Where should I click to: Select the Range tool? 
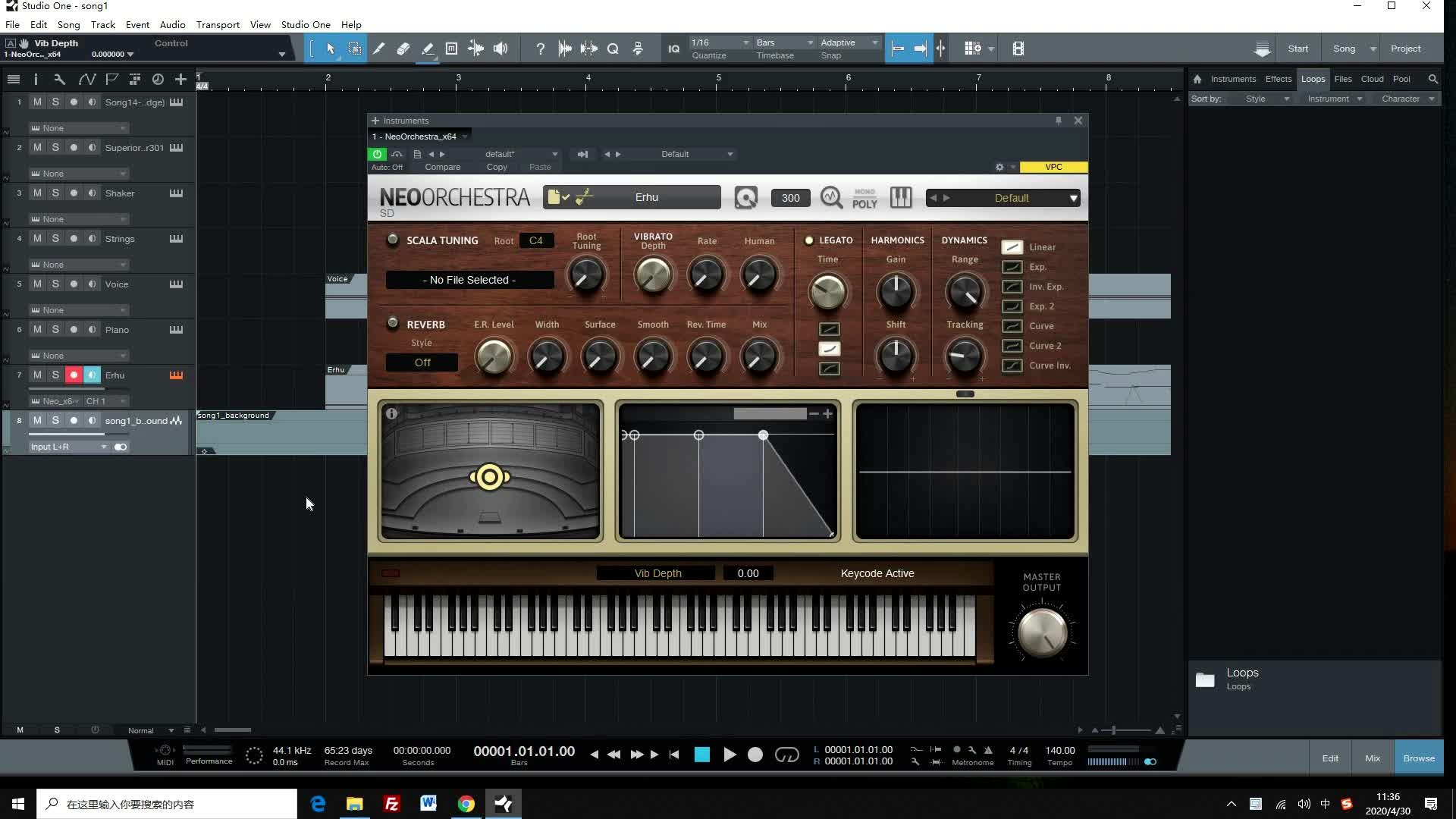coord(354,49)
